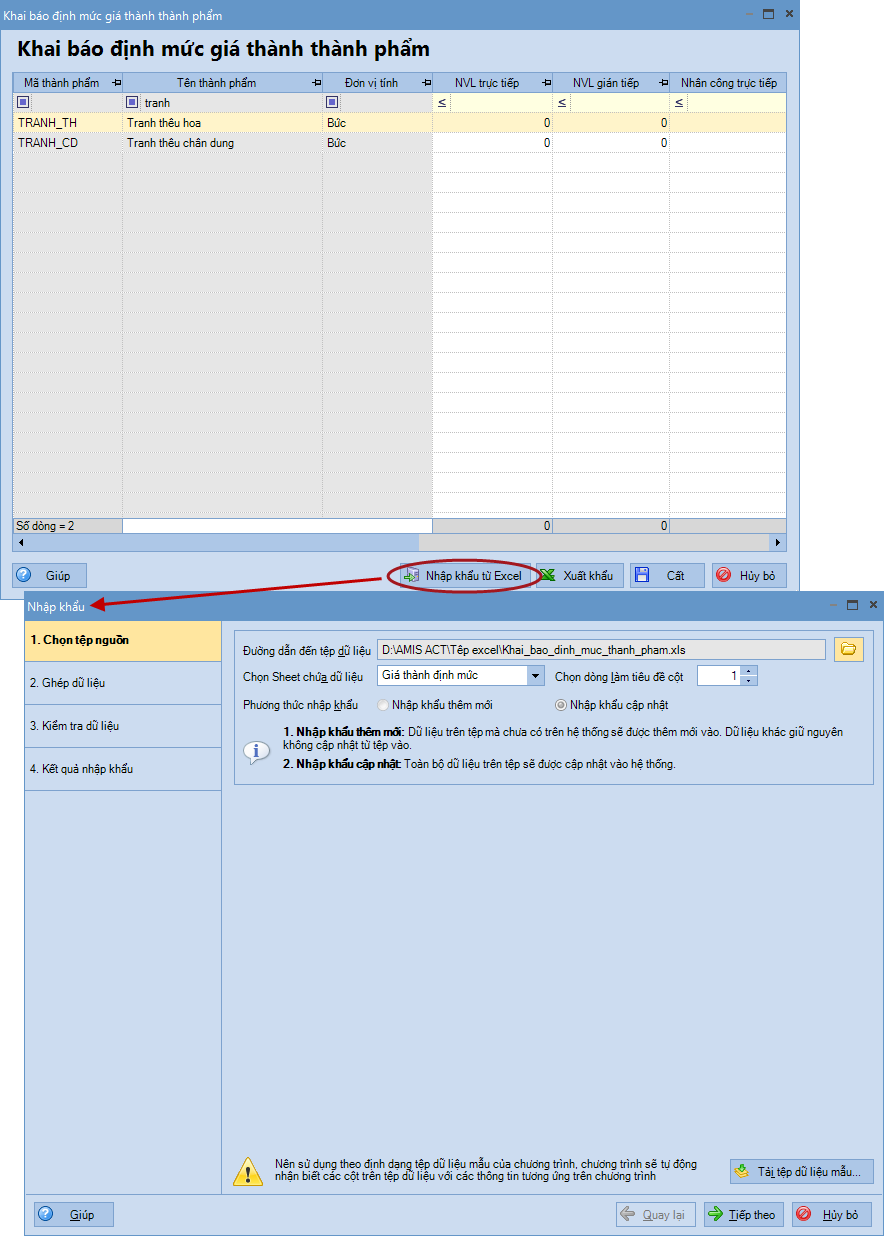884x1236 pixels.
Task: Click the pin icon on Mã thành phẩm column
Action: coord(116,83)
